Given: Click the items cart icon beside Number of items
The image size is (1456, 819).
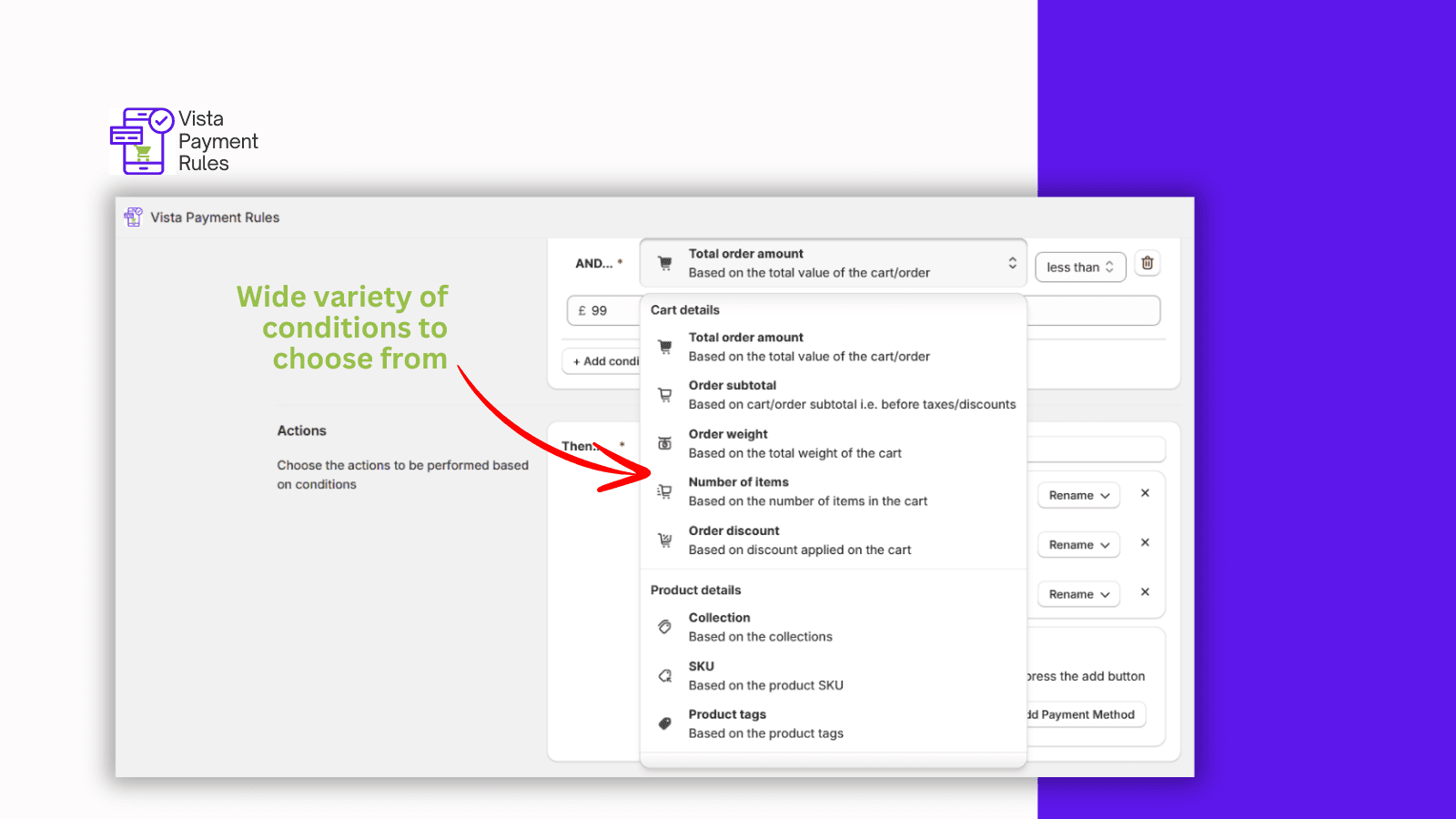Looking at the screenshot, I should [665, 492].
